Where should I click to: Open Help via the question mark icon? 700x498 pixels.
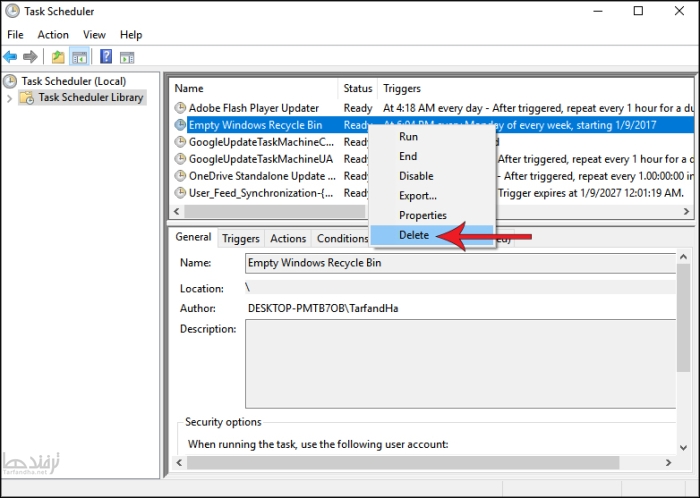(106, 57)
